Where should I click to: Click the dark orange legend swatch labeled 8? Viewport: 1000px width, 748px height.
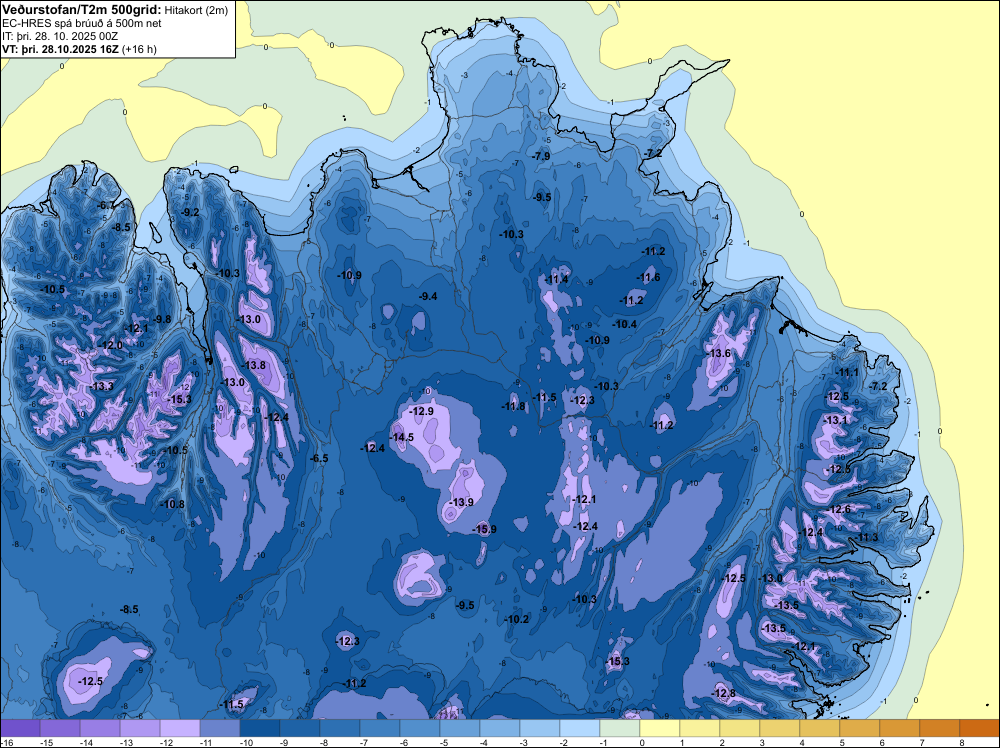pos(979,728)
